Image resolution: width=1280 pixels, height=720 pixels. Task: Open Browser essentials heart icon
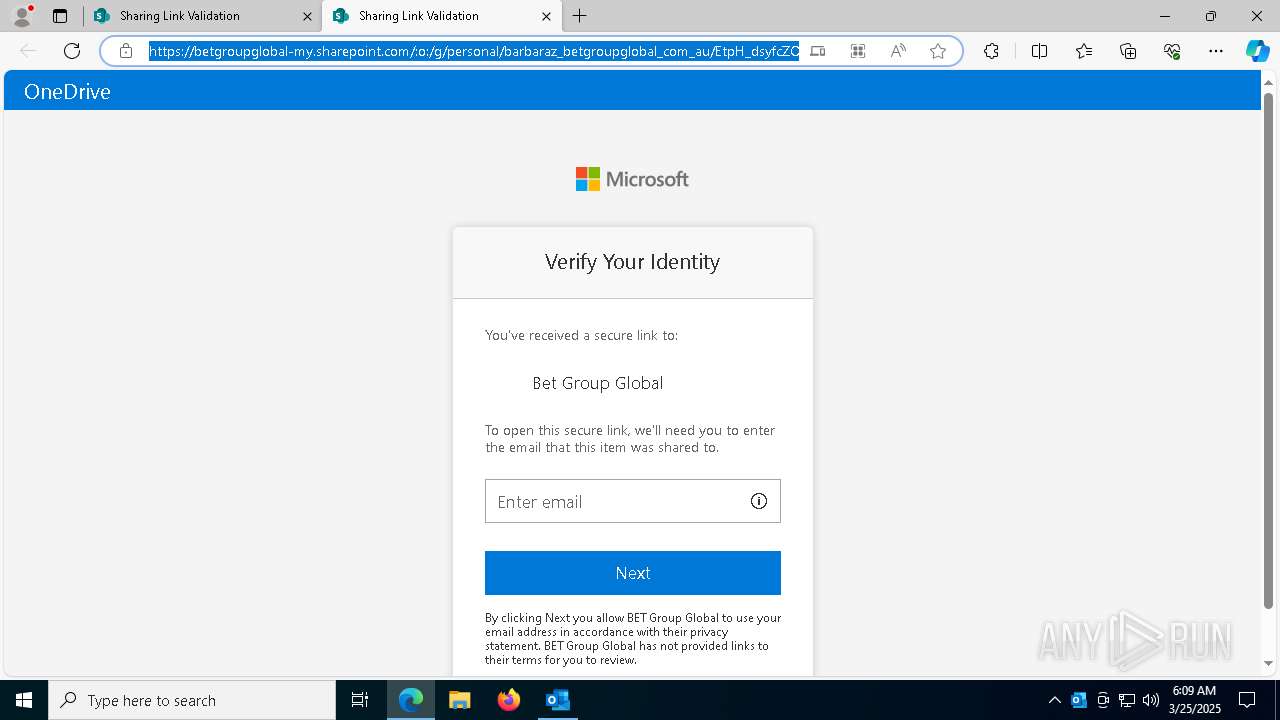pos(1172,51)
